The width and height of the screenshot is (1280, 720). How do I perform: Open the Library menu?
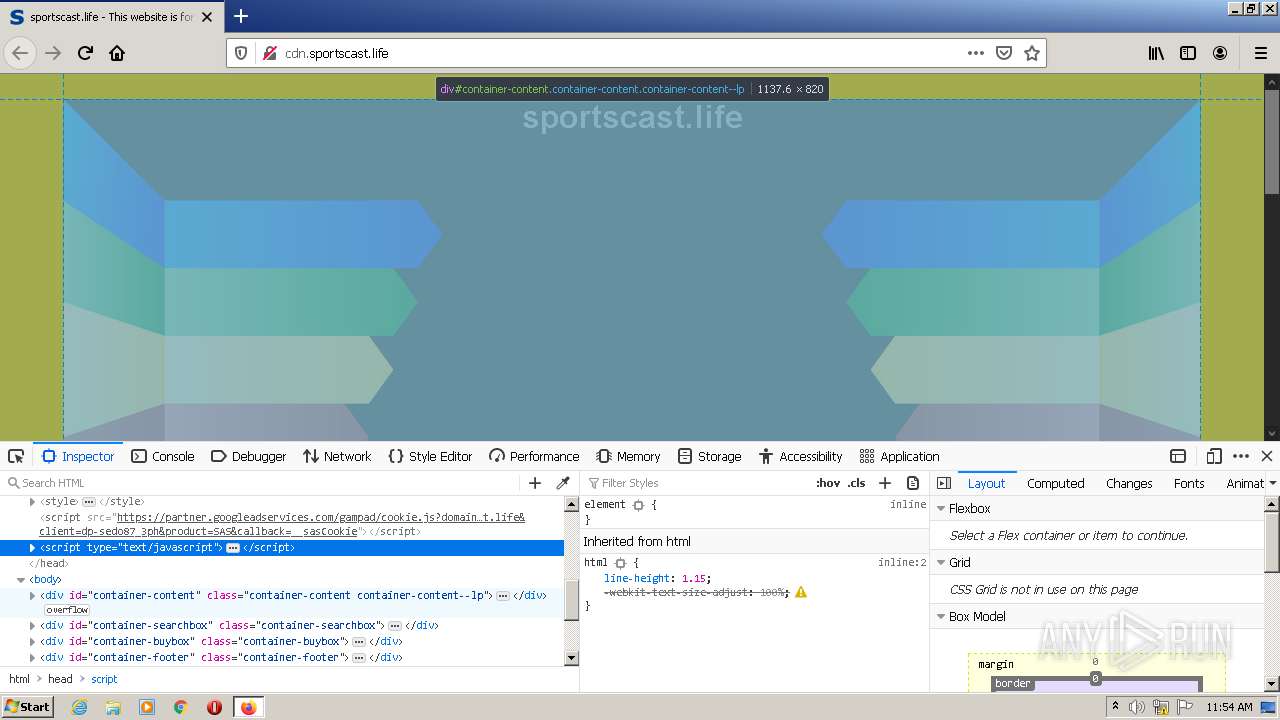(x=1156, y=53)
